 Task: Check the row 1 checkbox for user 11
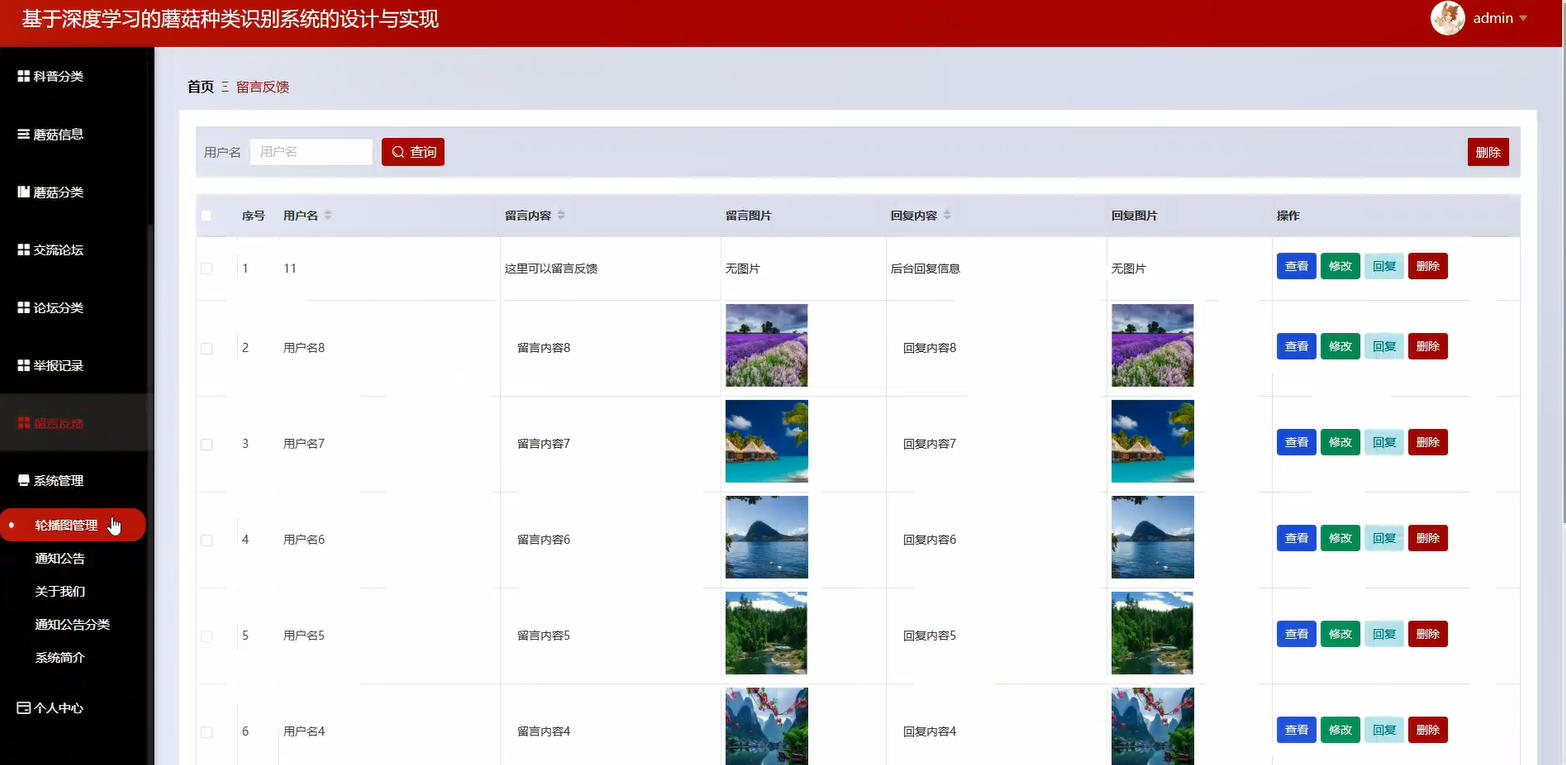[207, 268]
